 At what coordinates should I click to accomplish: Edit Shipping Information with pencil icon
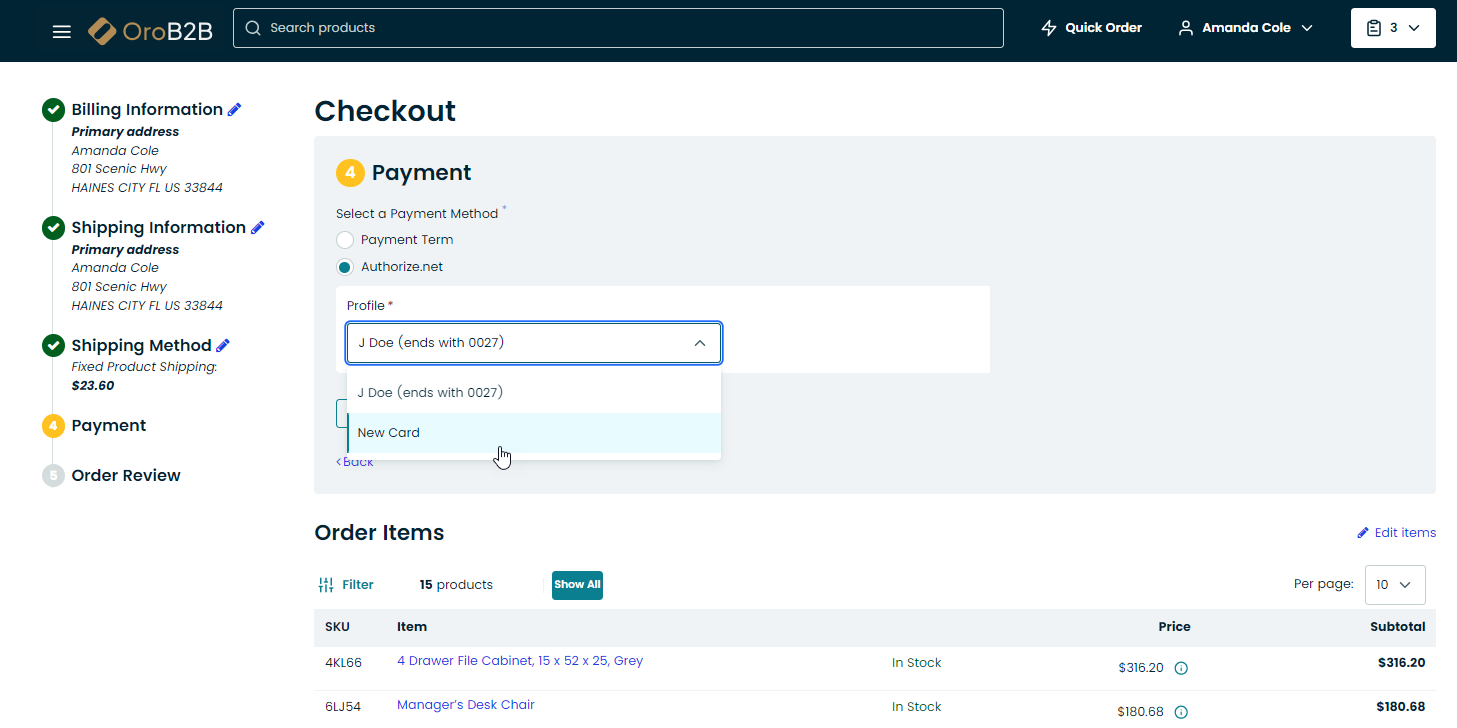click(x=258, y=228)
